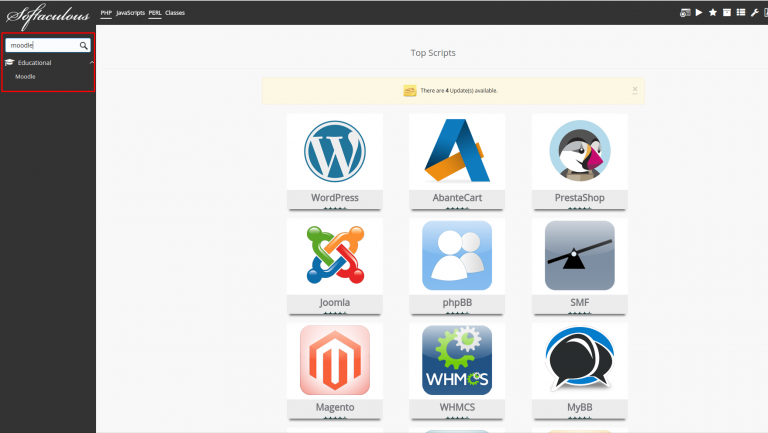Open the installations box icon
Image resolution: width=768 pixels, height=433 pixels.
pos(727,12)
